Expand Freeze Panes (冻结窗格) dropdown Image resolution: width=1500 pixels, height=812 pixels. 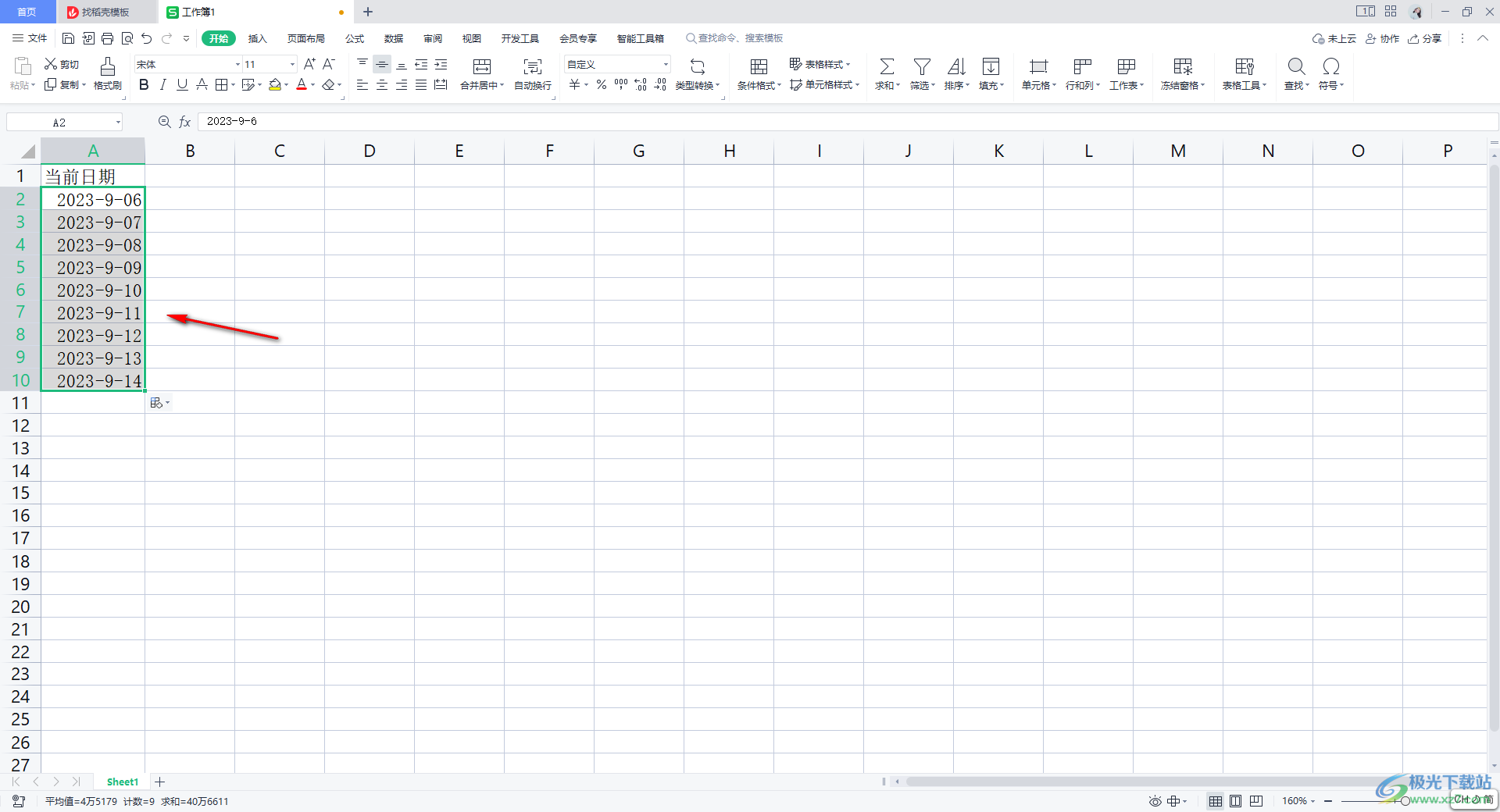coord(1202,86)
